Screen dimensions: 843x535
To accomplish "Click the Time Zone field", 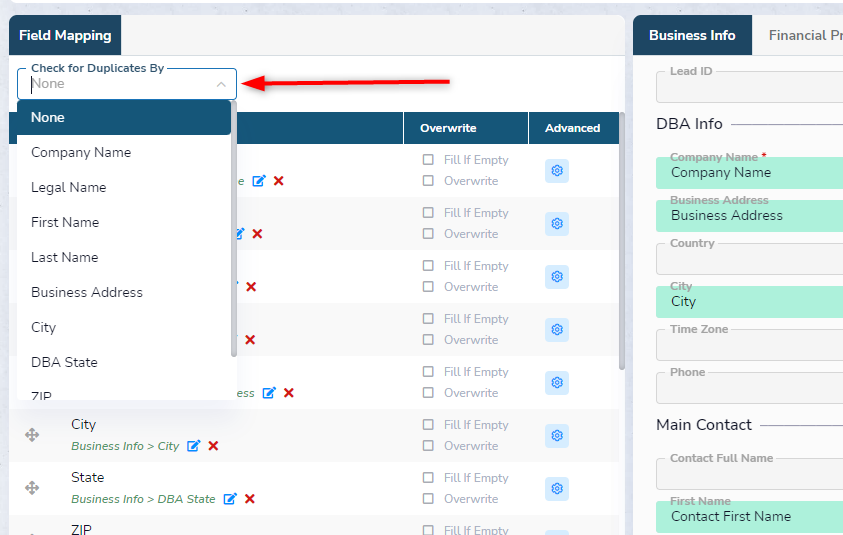I will click(x=749, y=345).
